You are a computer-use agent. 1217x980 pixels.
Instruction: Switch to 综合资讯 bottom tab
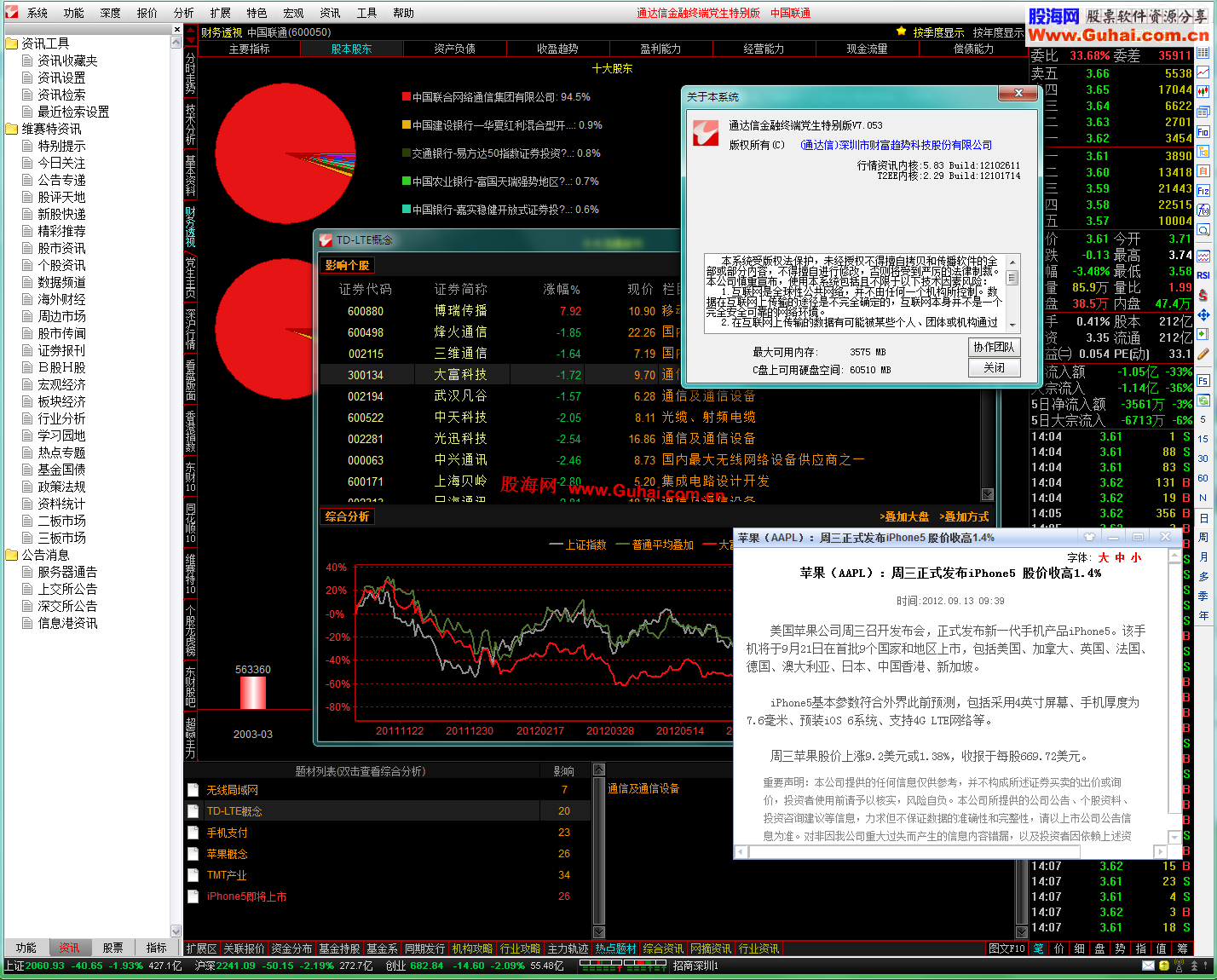click(x=663, y=948)
